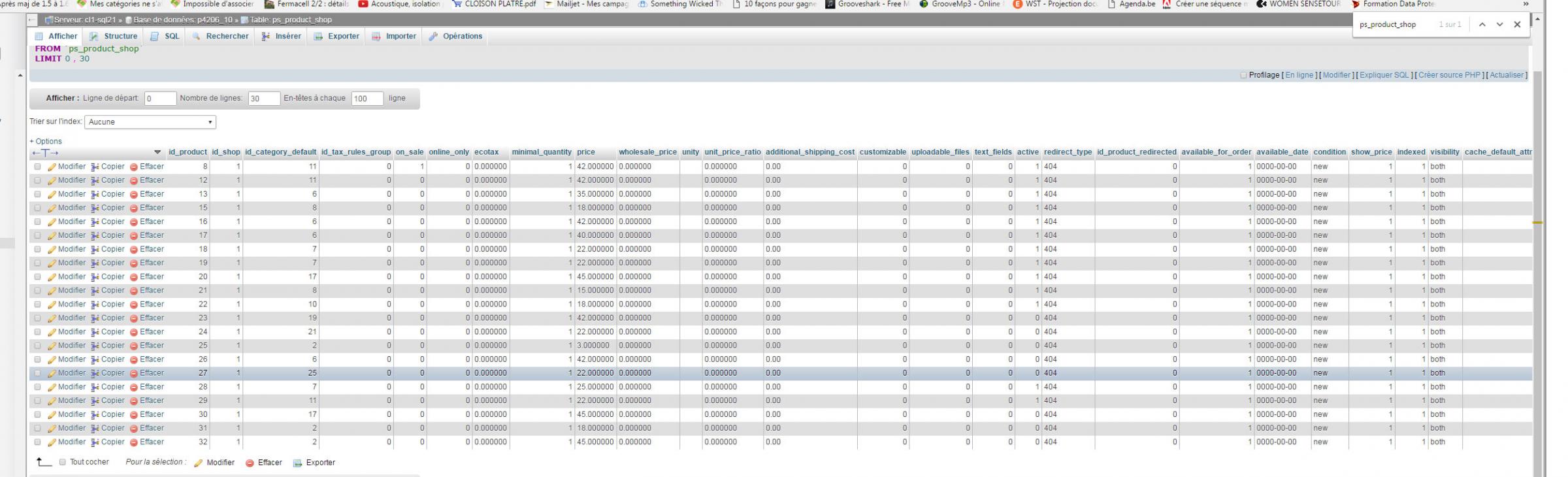Image resolution: width=1568 pixels, height=477 pixels.
Task: Open column sort dropdown arrow before id_product
Action: (157, 152)
